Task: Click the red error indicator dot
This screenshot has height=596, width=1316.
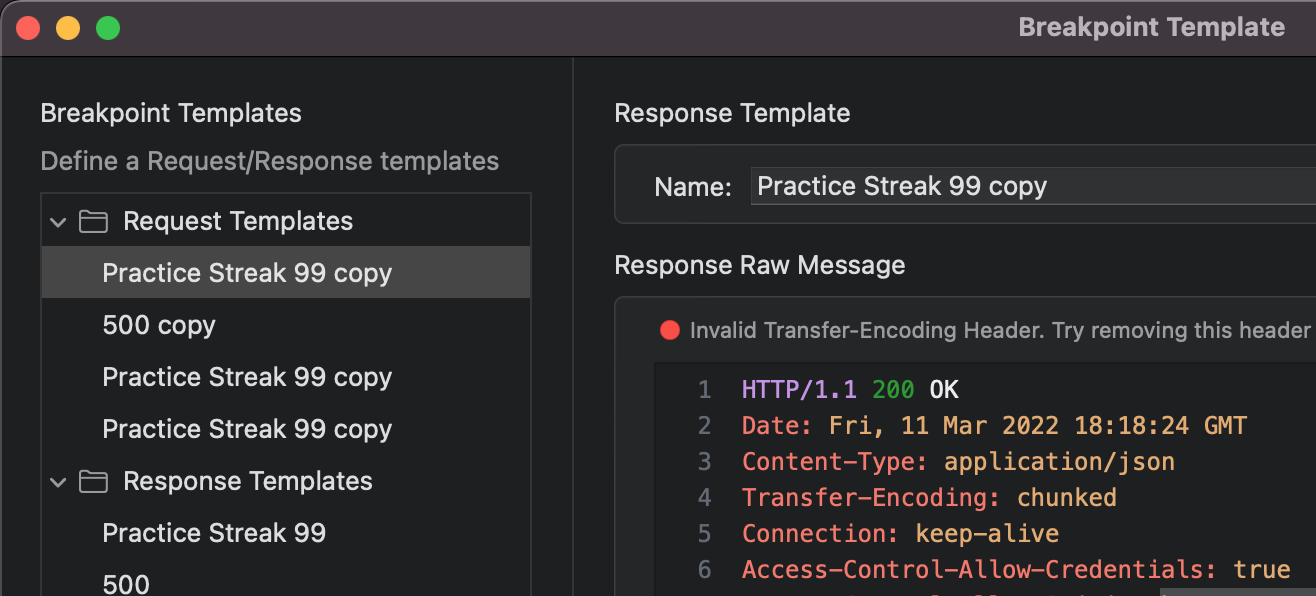Action: [669, 330]
